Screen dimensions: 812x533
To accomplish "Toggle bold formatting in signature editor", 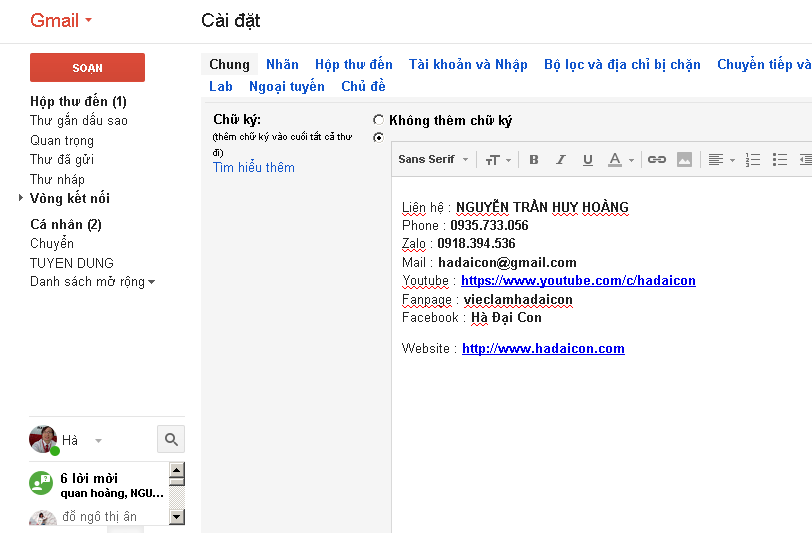I will (x=534, y=160).
